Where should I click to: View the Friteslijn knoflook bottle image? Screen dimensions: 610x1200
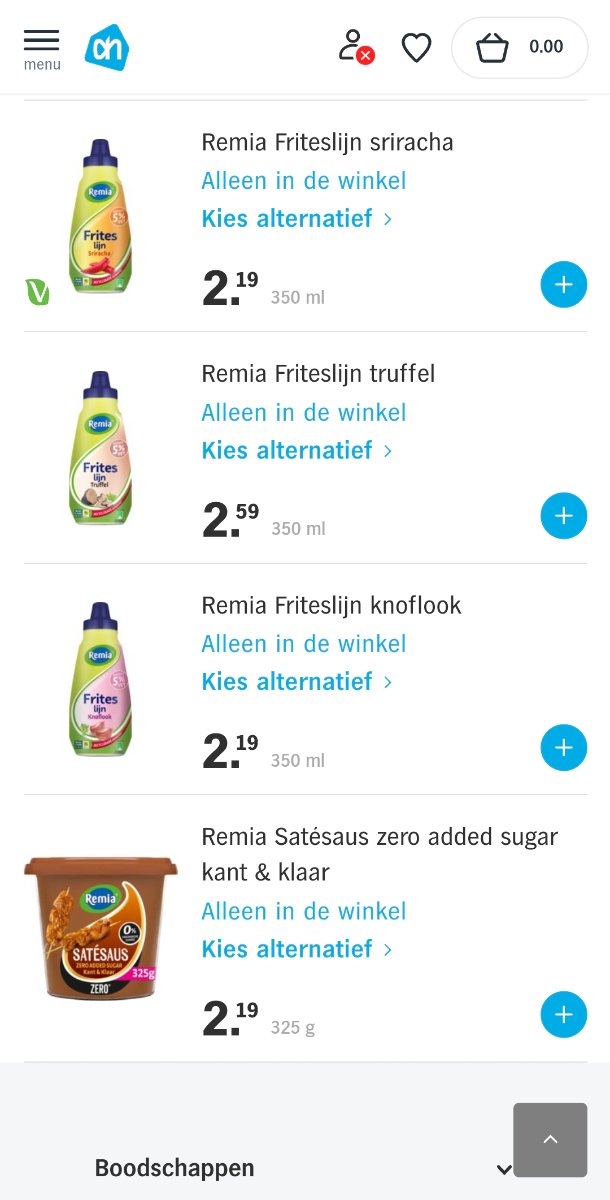pos(100,679)
